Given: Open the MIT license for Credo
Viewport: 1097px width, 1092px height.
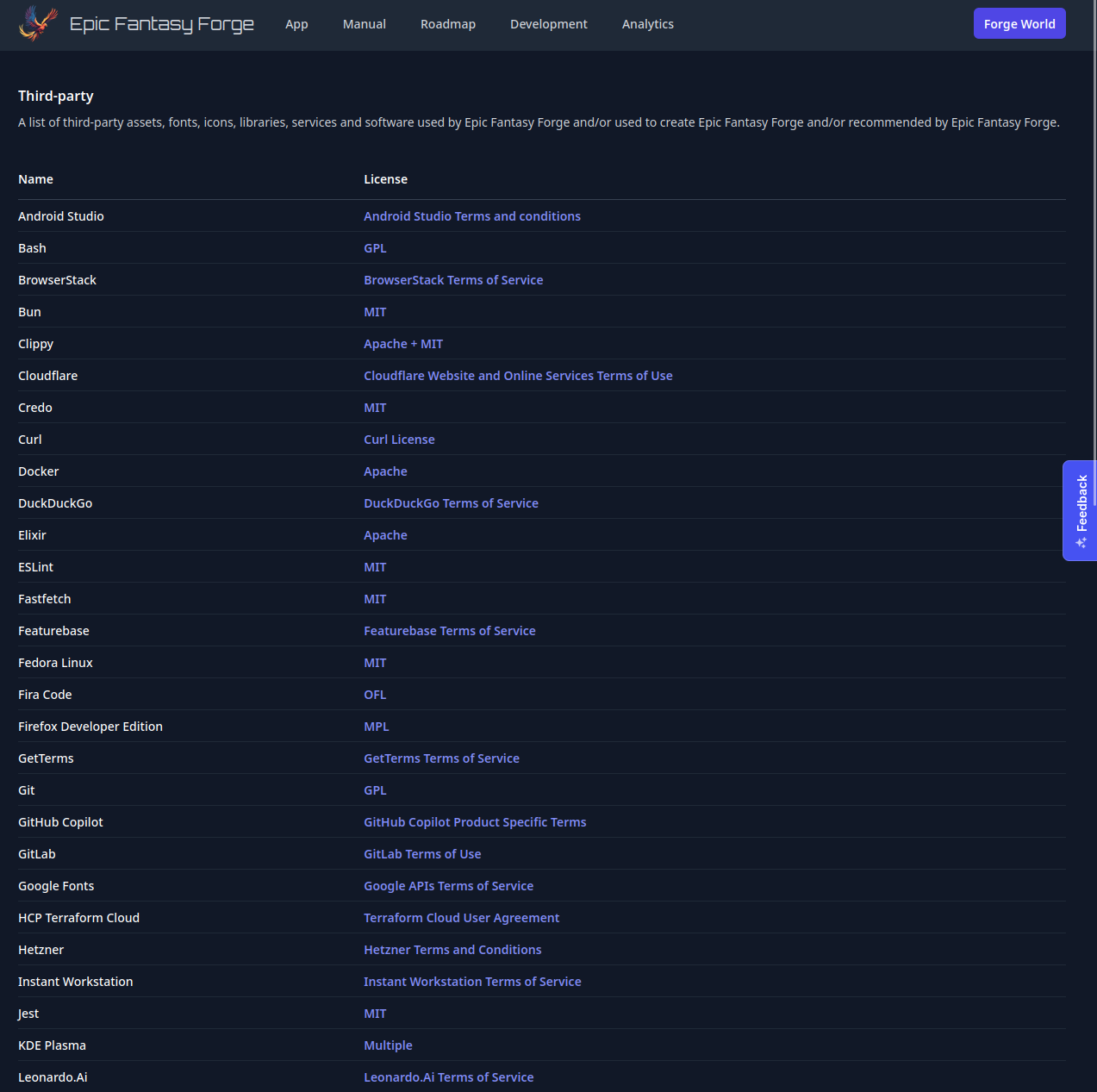Looking at the screenshot, I should [375, 408].
